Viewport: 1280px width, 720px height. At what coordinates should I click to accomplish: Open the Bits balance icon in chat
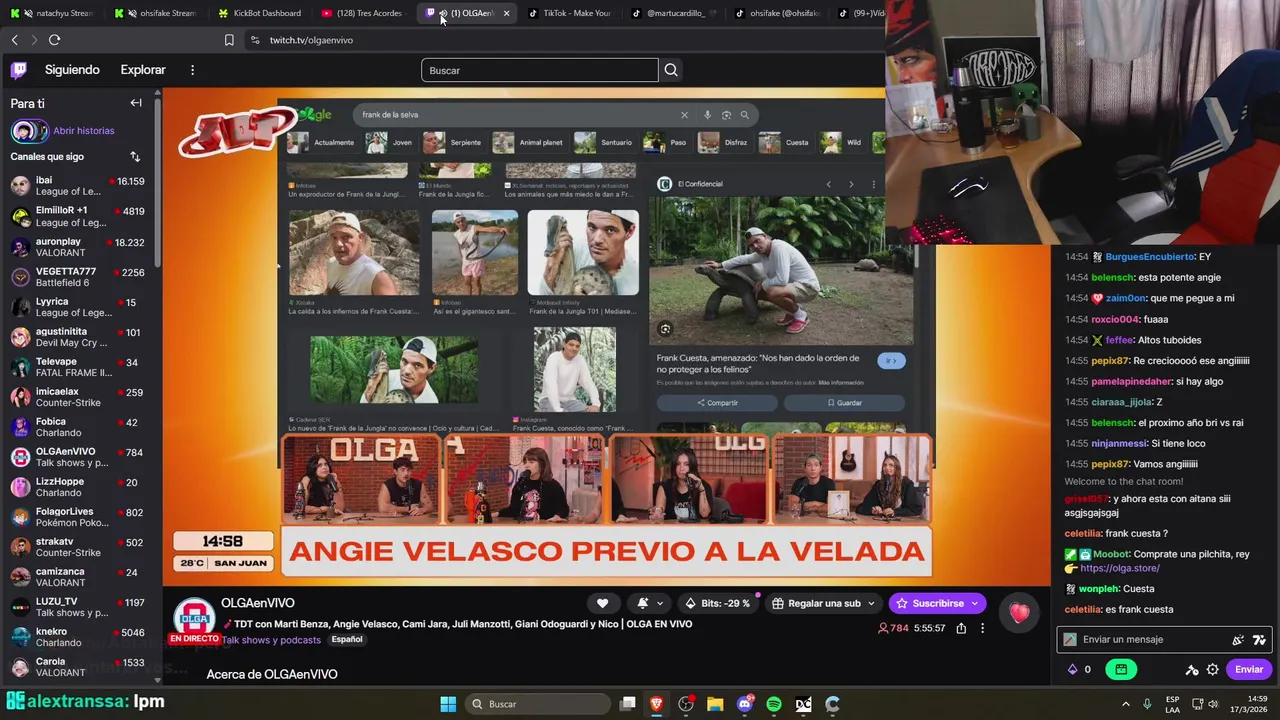[x=1073, y=669]
